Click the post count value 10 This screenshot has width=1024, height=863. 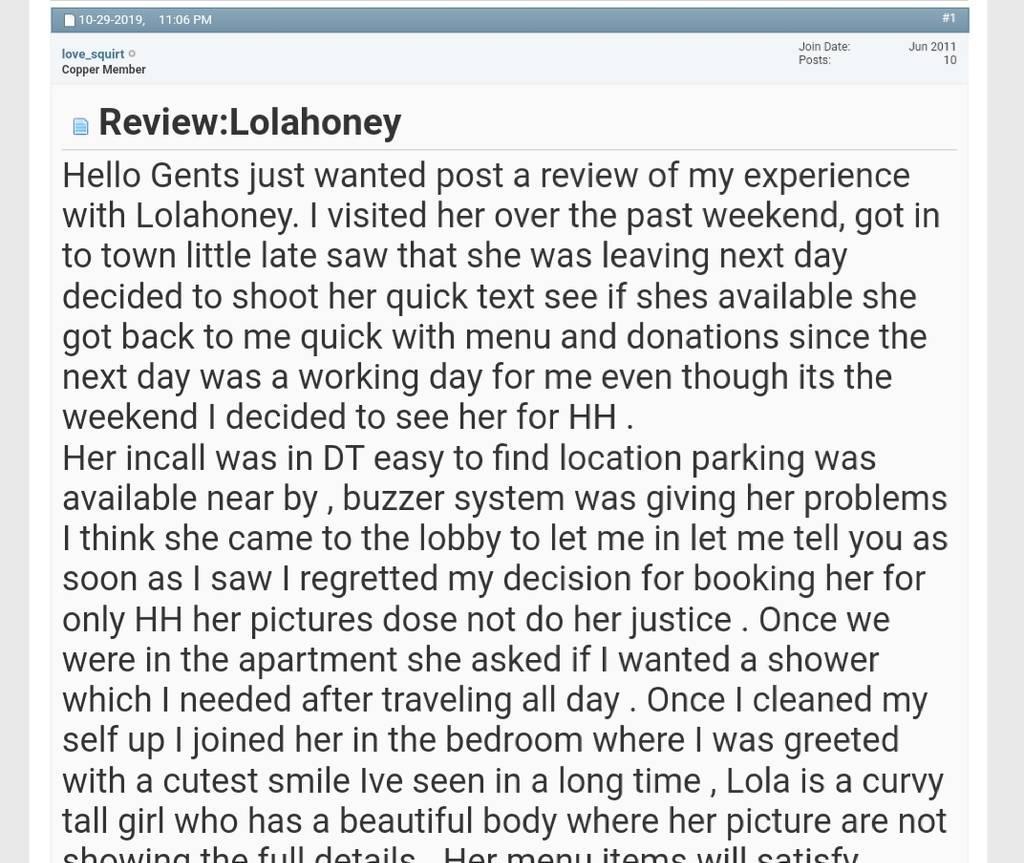click(x=950, y=60)
